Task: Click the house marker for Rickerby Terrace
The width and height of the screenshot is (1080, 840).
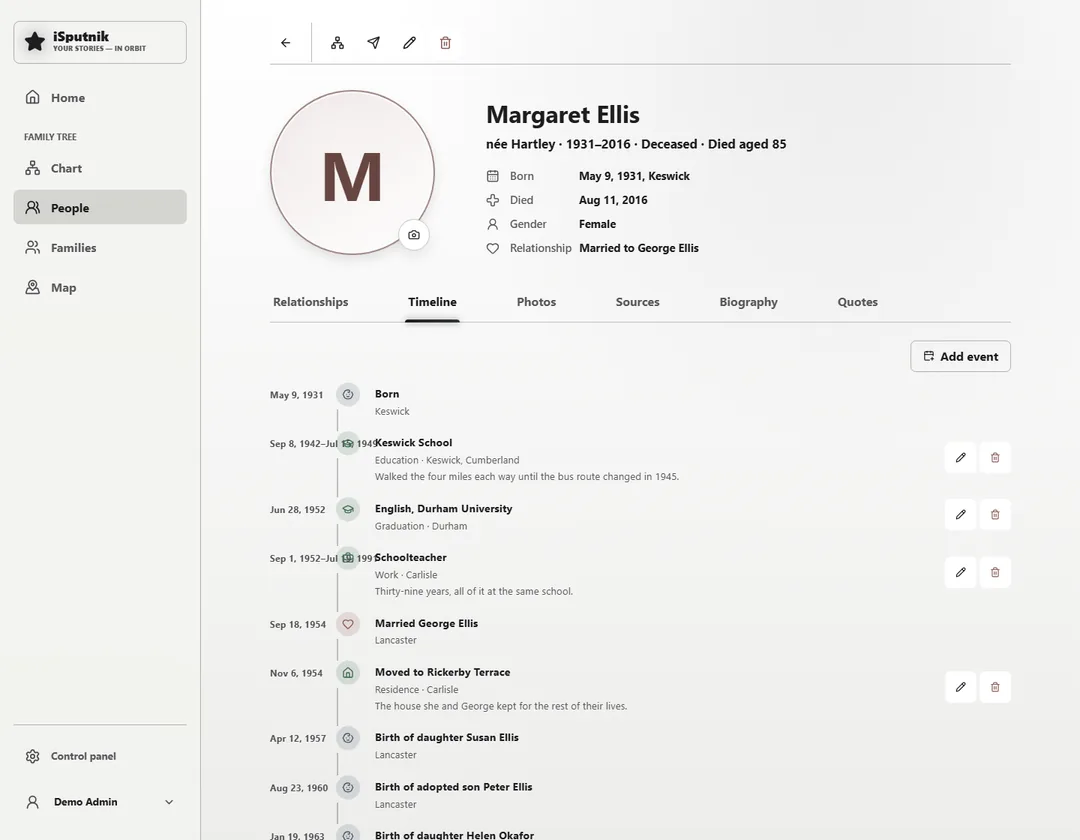Action: pyautogui.click(x=348, y=673)
